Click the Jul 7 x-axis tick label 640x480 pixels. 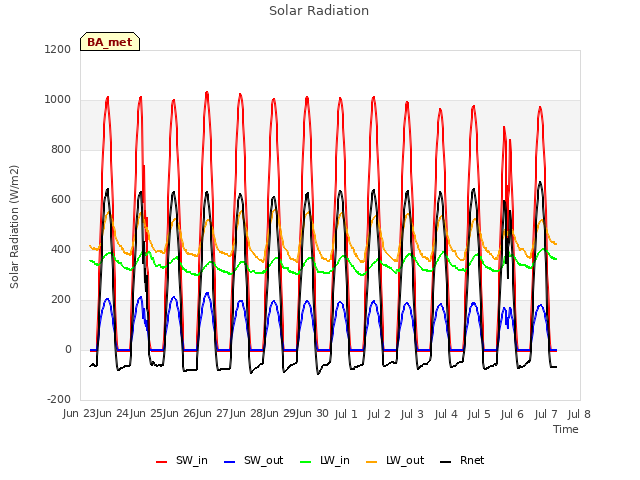click(546, 414)
